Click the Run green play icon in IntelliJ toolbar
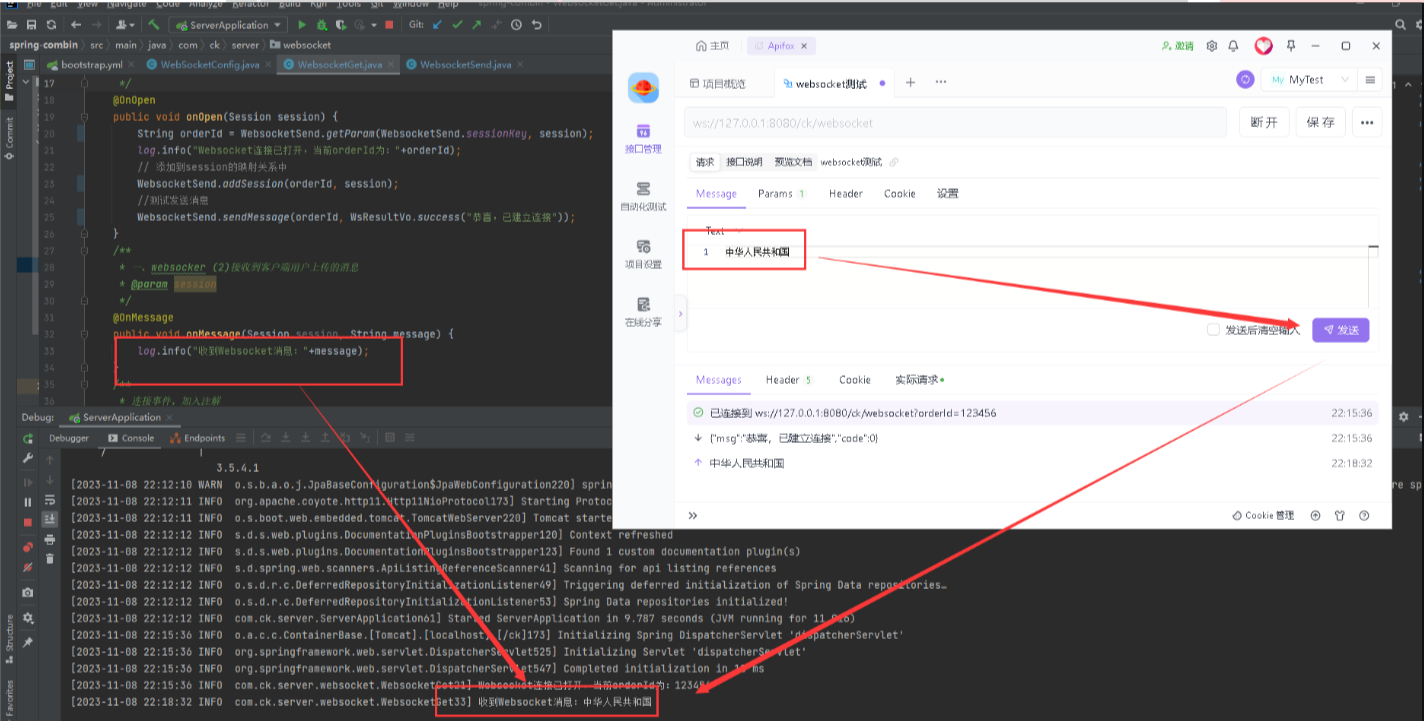1424x721 pixels. (302, 25)
